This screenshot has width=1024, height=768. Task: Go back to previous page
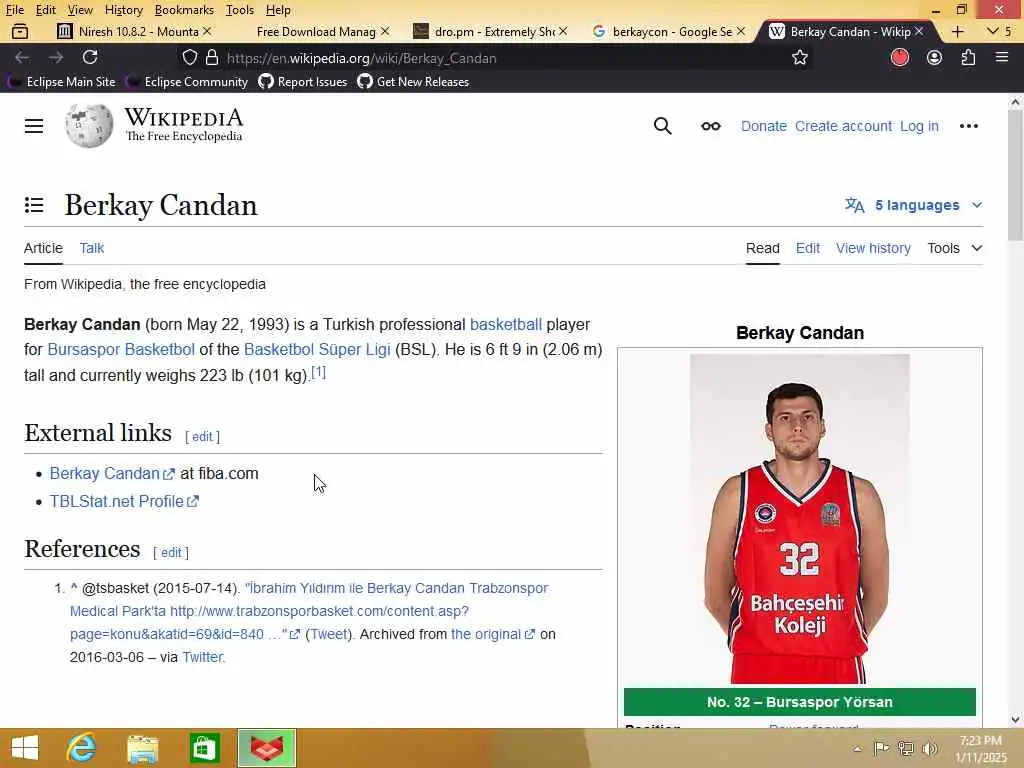pyautogui.click(x=22, y=57)
